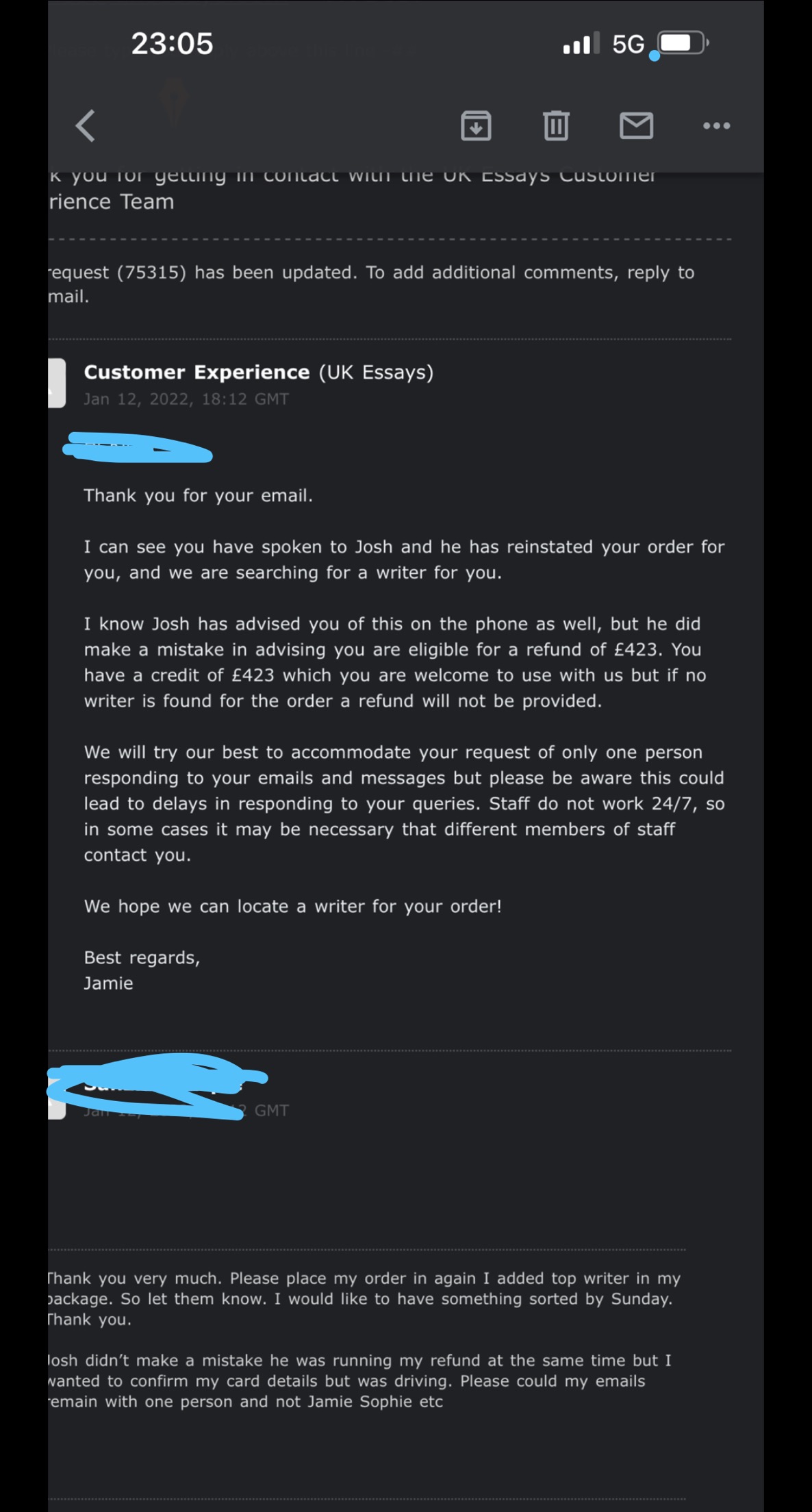The image size is (812, 1512).
Task: Tap the Customer Experience sender avatar
Action: coord(56,383)
